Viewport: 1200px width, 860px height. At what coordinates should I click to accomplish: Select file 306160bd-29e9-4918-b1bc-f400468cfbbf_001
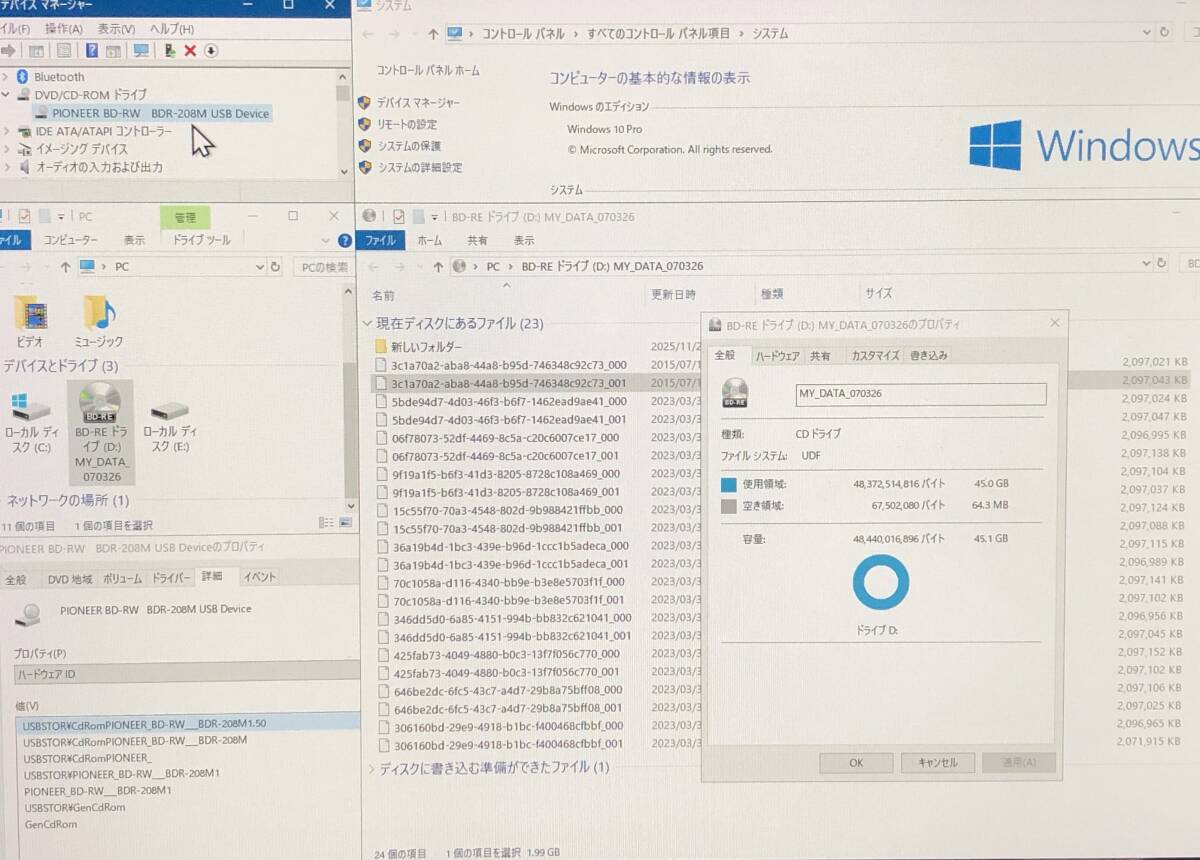pyautogui.click(x=508, y=744)
